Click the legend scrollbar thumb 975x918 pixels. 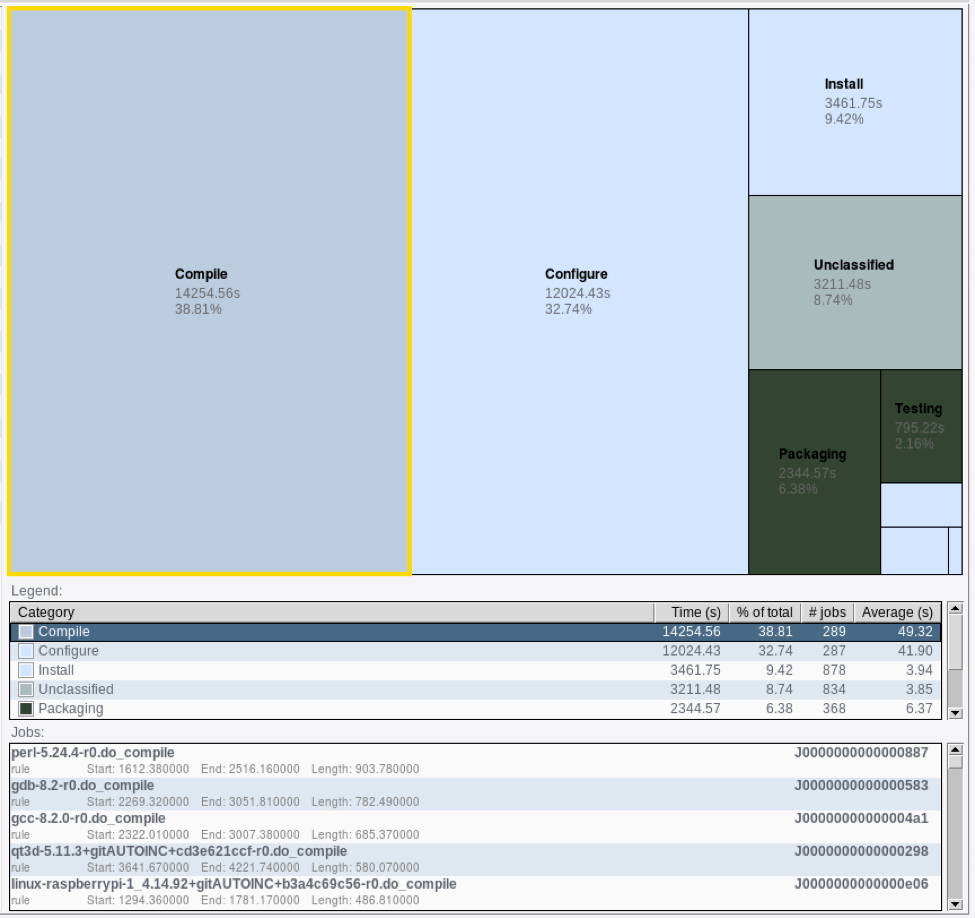956,643
